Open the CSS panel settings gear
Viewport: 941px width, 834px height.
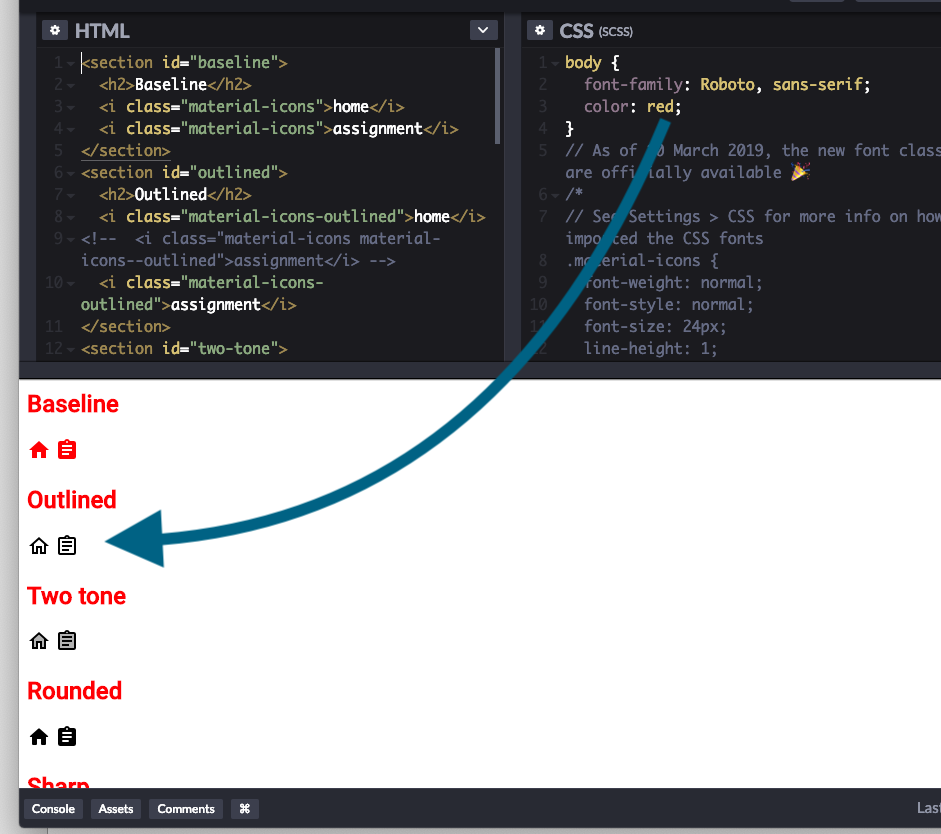pyautogui.click(x=540, y=30)
